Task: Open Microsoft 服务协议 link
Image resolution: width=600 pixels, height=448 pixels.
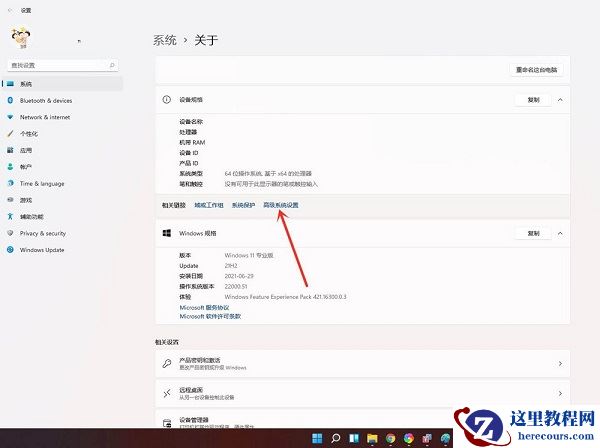Action: [x=204, y=308]
